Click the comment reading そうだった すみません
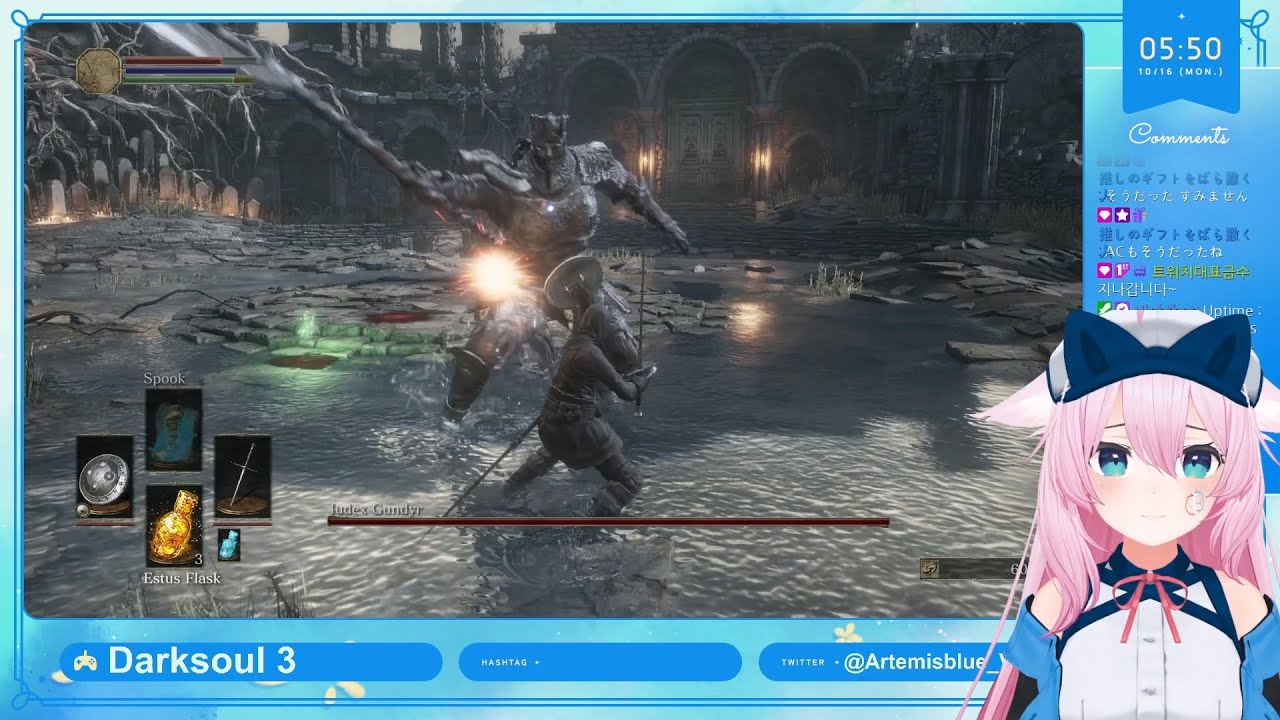The image size is (1280, 720). coord(1179,196)
